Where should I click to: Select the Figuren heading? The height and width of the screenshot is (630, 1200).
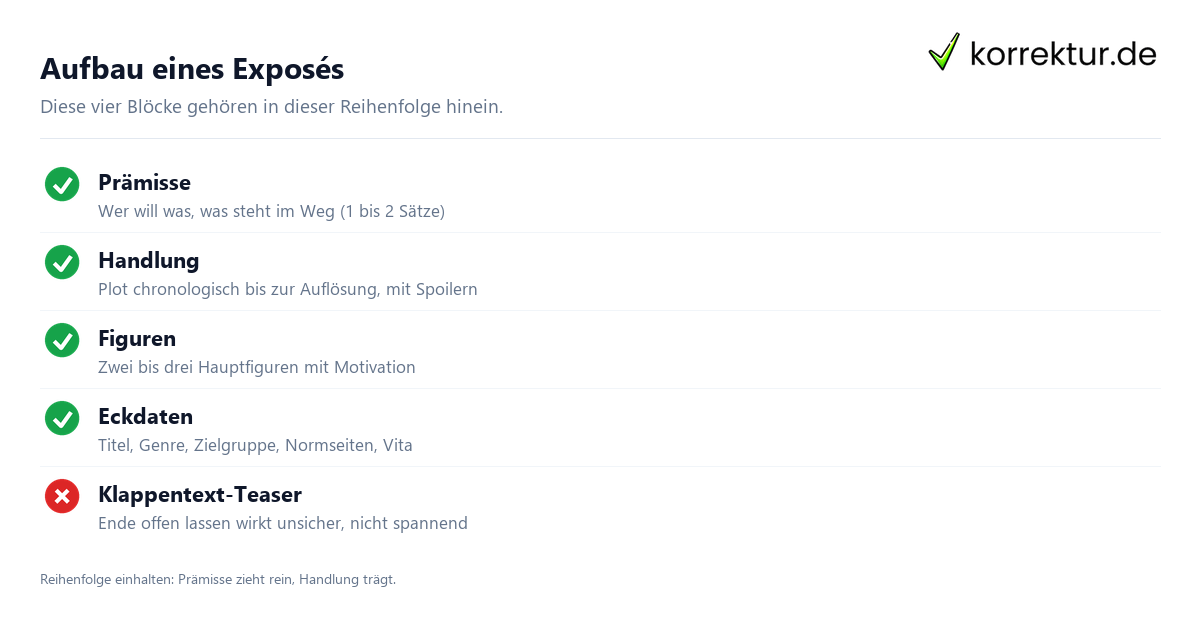pyautogui.click(x=137, y=339)
